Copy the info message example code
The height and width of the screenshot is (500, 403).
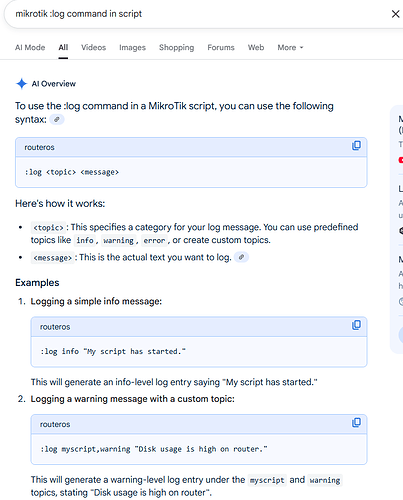(356, 325)
